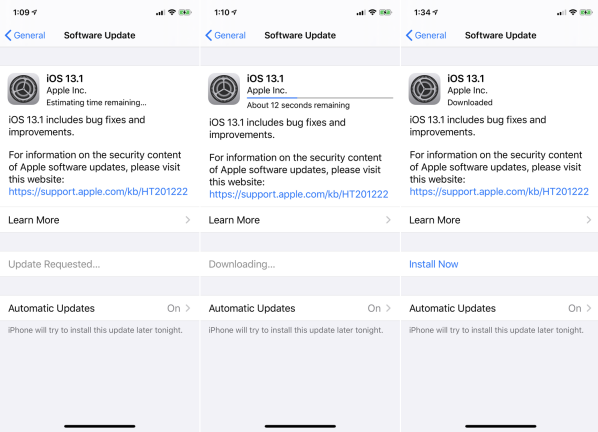Tap iOS 13.1 gear icon in 1:34 downloaded screen
The height and width of the screenshot is (432, 598).
424,89
